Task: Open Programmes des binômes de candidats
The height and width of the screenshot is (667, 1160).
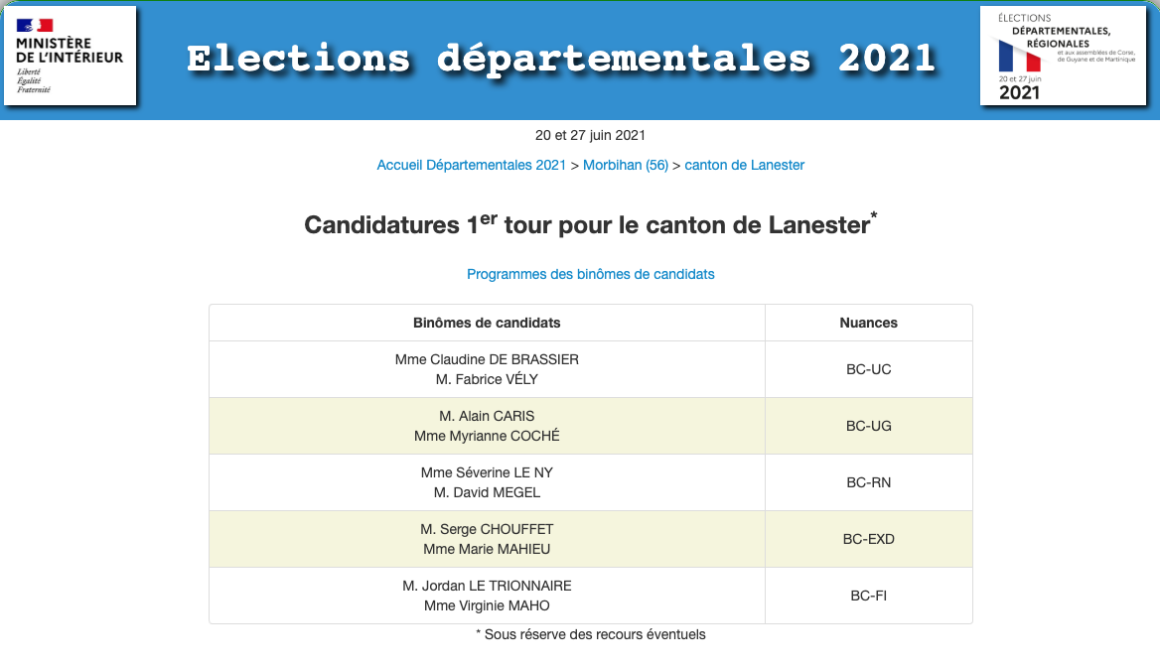Action: coord(590,274)
